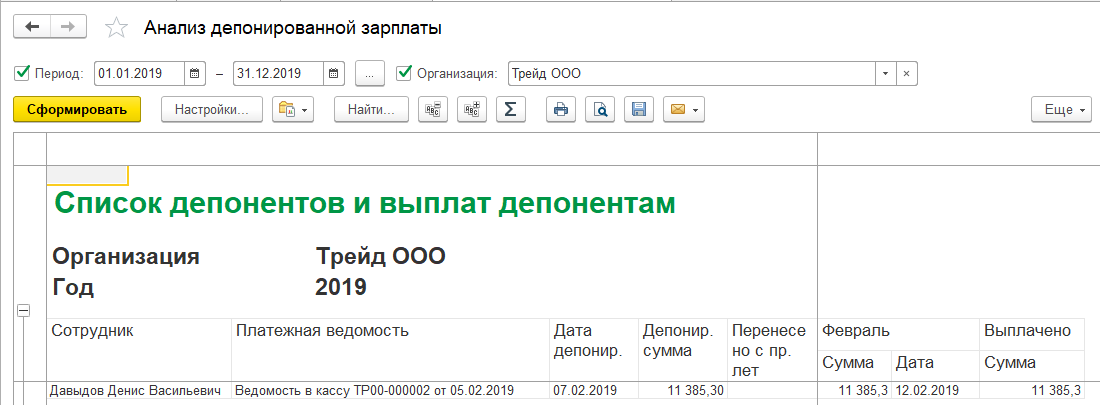Go back with the left arrow button

[32, 27]
